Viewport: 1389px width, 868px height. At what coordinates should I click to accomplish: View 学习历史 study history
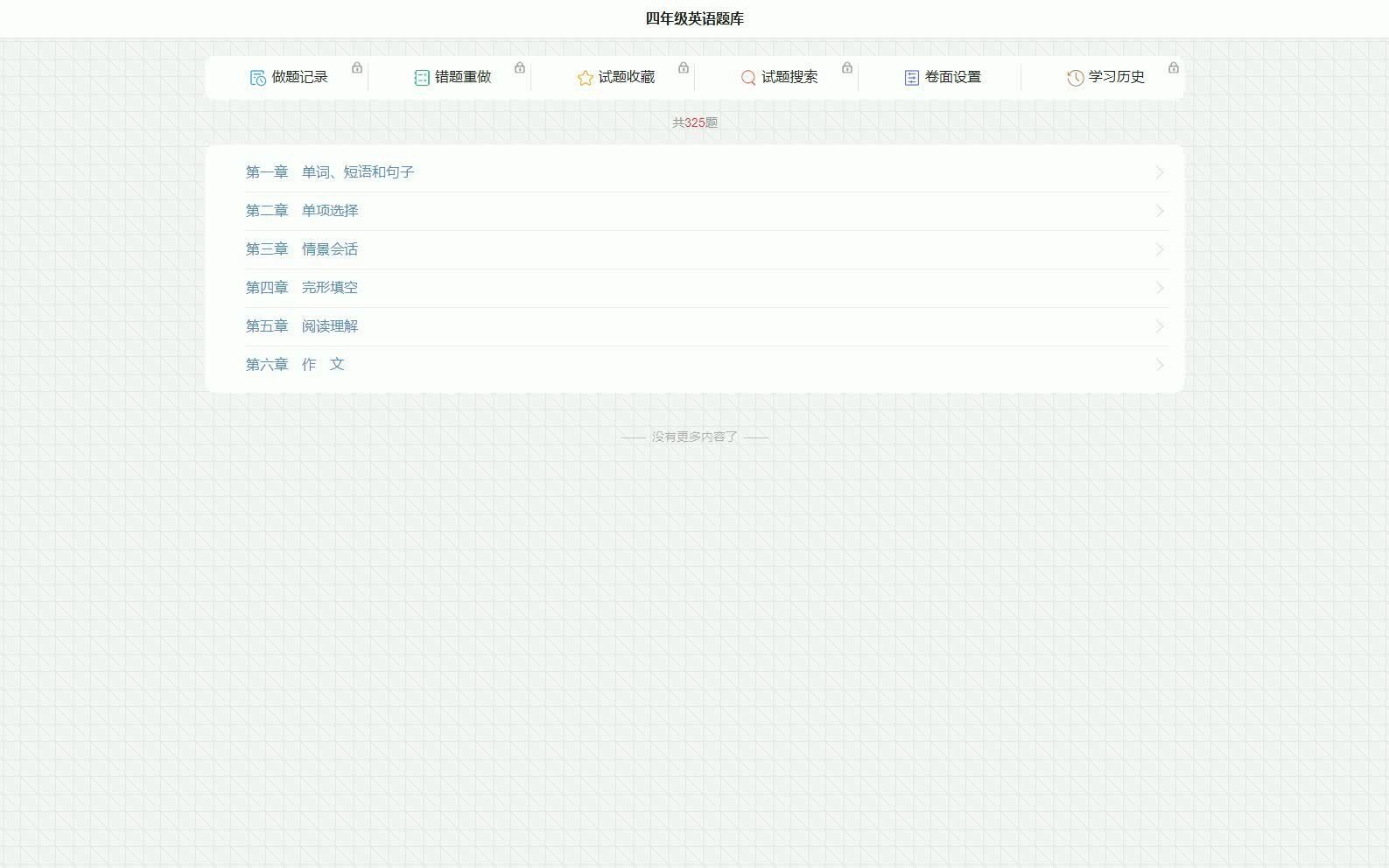click(x=1105, y=77)
